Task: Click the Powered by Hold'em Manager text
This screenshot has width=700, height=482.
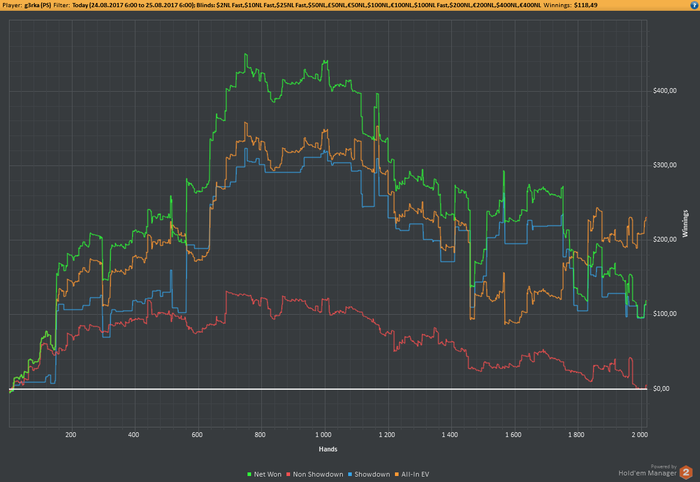Action: click(x=648, y=470)
